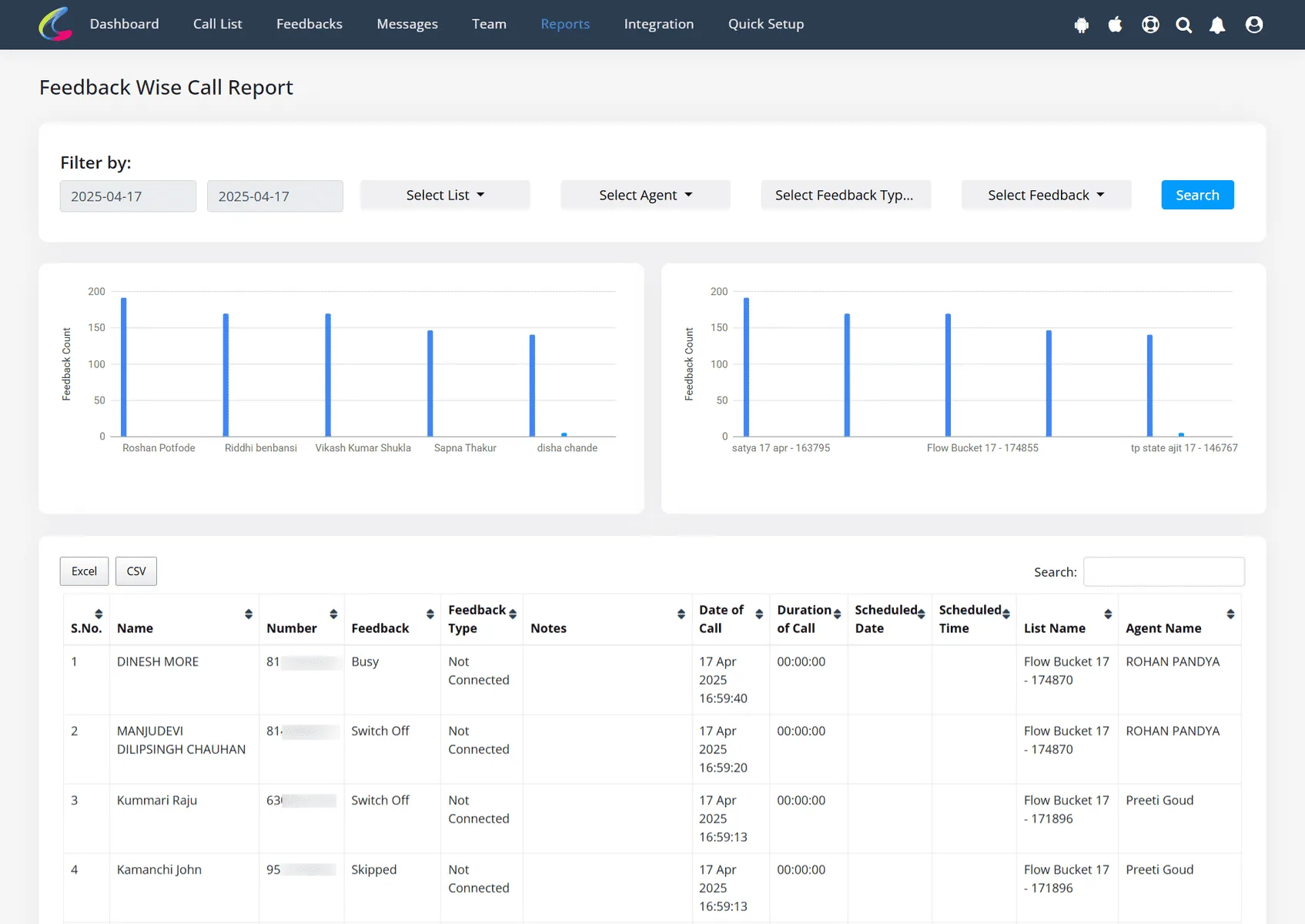Open the Select Feedback Type dropdown
This screenshot has width=1305, height=924.
click(845, 196)
